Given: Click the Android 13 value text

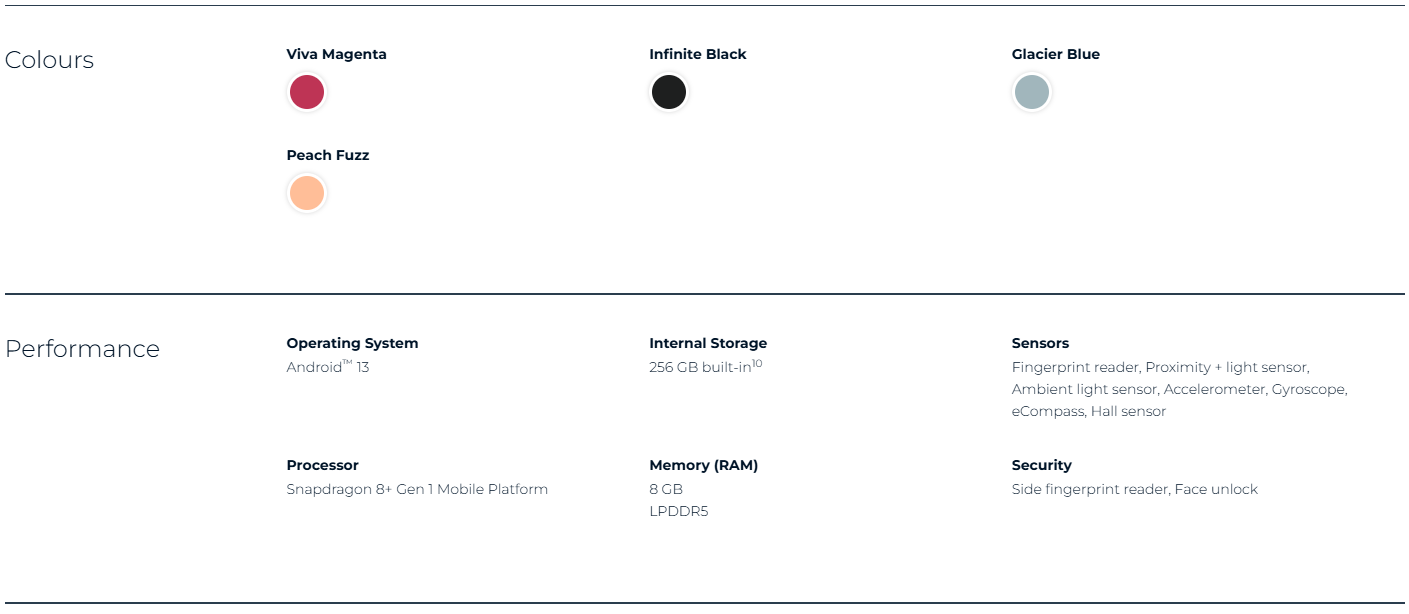Looking at the screenshot, I should coord(328,367).
